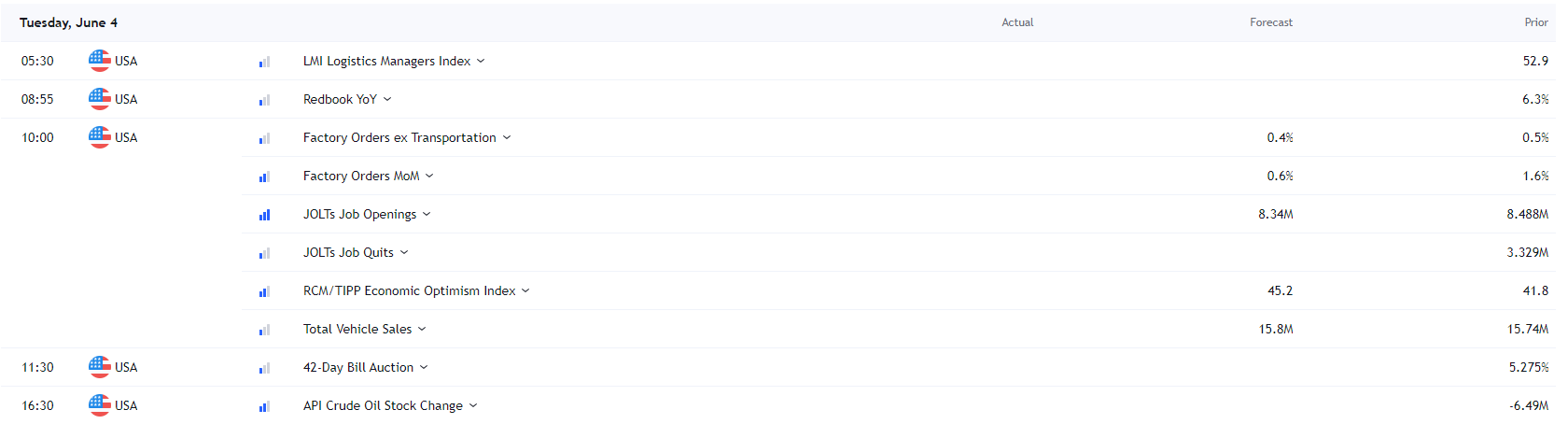Click the USA flag icon at 05:30
Screen dimensions: 1568x424
pyautogui.click(x=99, y=61)
